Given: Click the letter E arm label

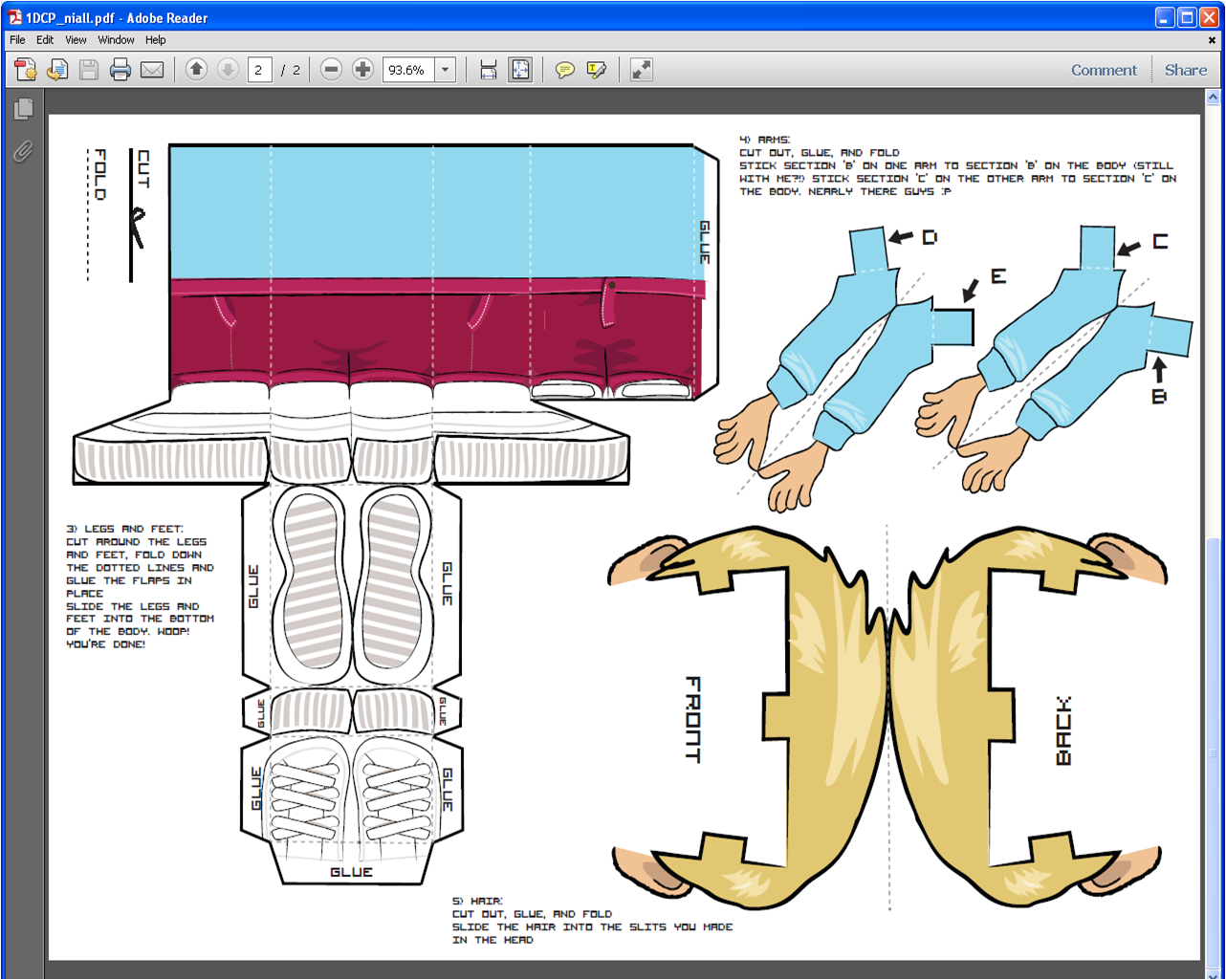Looking at the screenshot, I should click(x=998, y=276).
